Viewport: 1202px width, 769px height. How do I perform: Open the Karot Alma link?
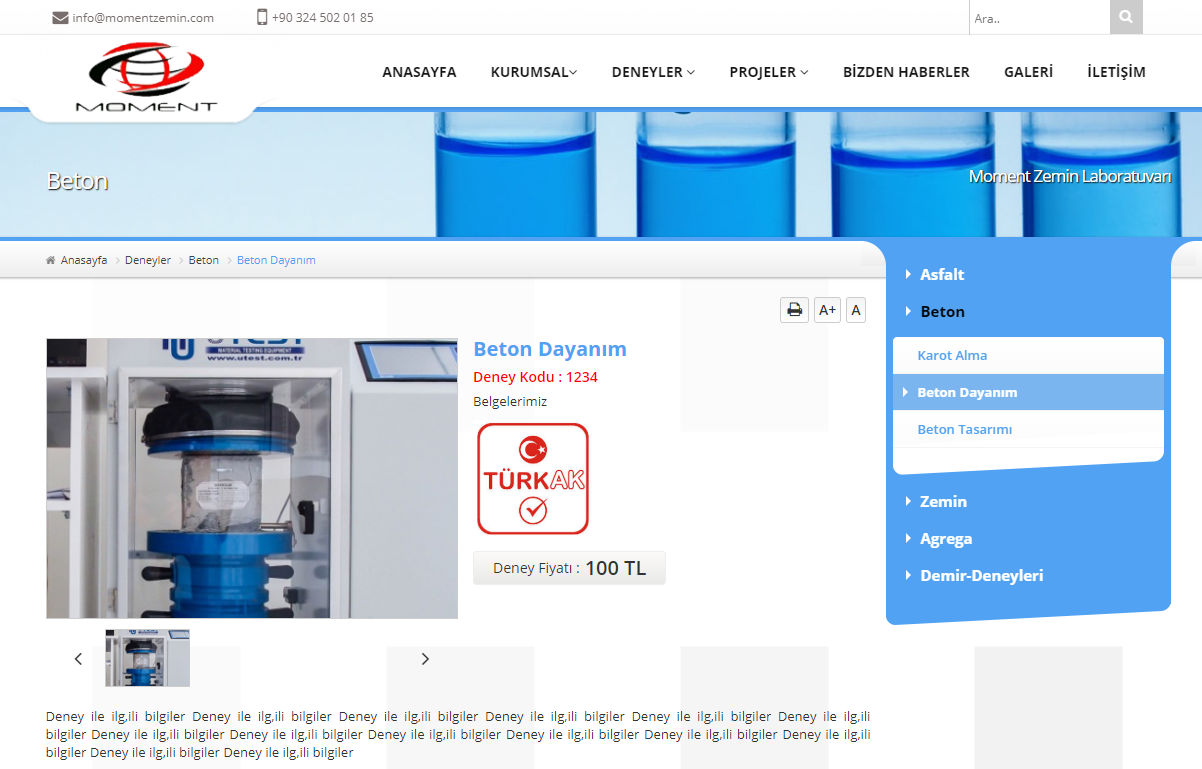pos(952,355)
